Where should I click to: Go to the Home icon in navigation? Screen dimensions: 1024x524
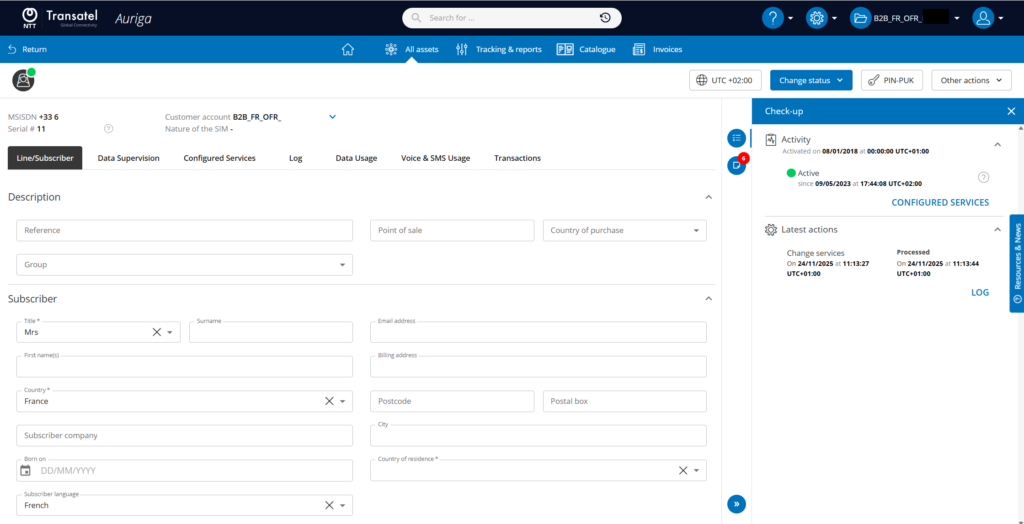[347, 49]
